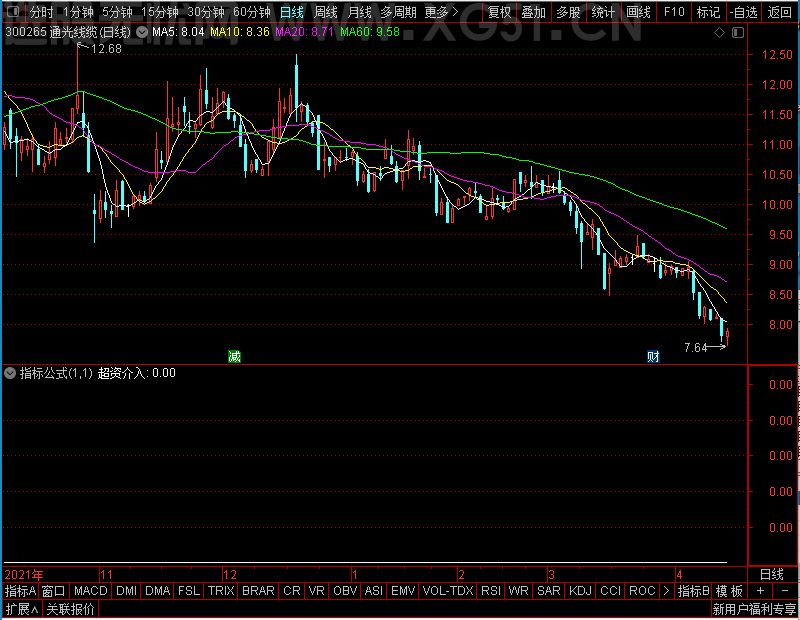
Task: Click the 标记 mark button
Action: 709,12
